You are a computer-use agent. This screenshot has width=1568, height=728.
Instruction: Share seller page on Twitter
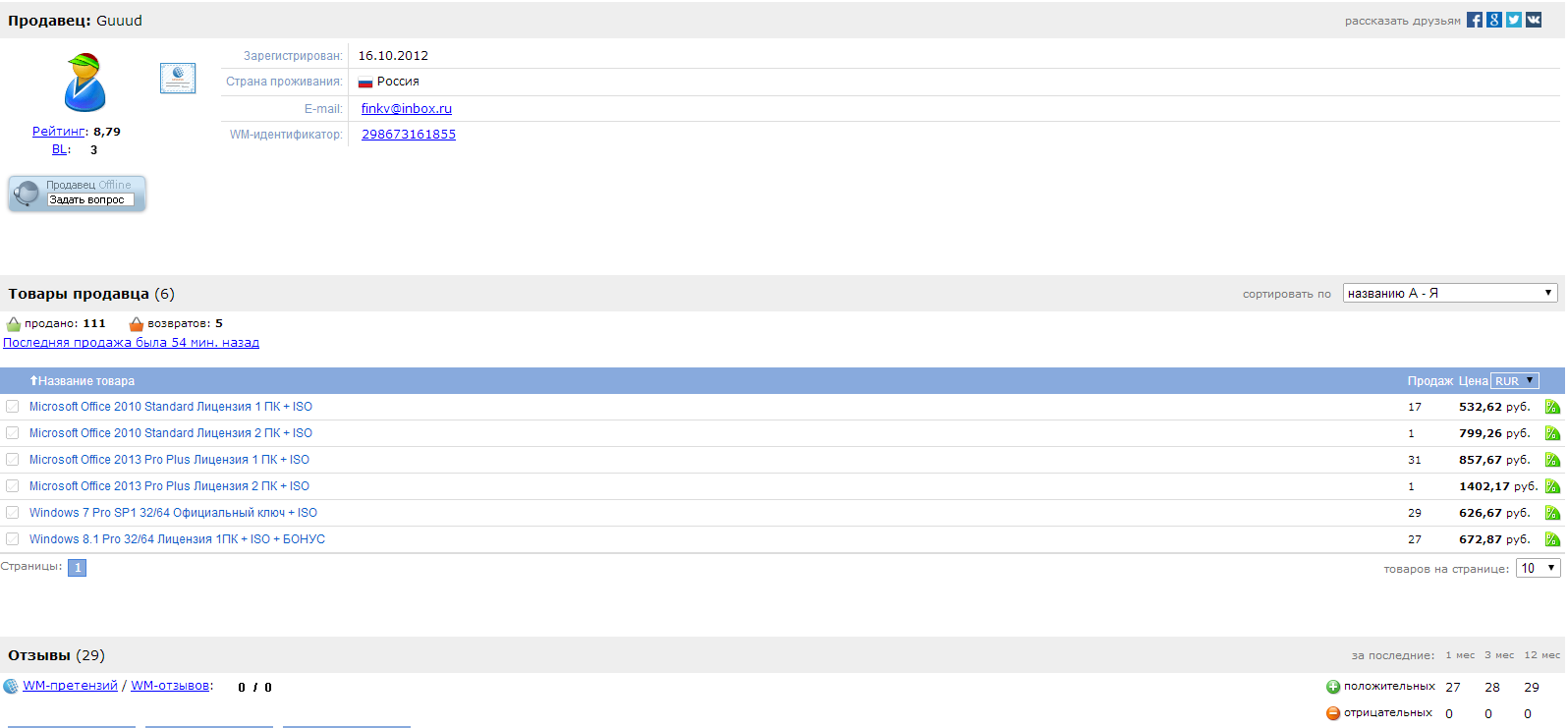pyautogui.click(x=1514, y=20)
